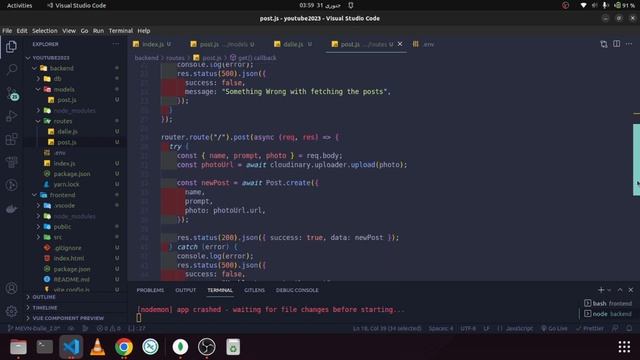Open the View menu
The height and width of the screenshot is (360, 640).
[69, 31]
